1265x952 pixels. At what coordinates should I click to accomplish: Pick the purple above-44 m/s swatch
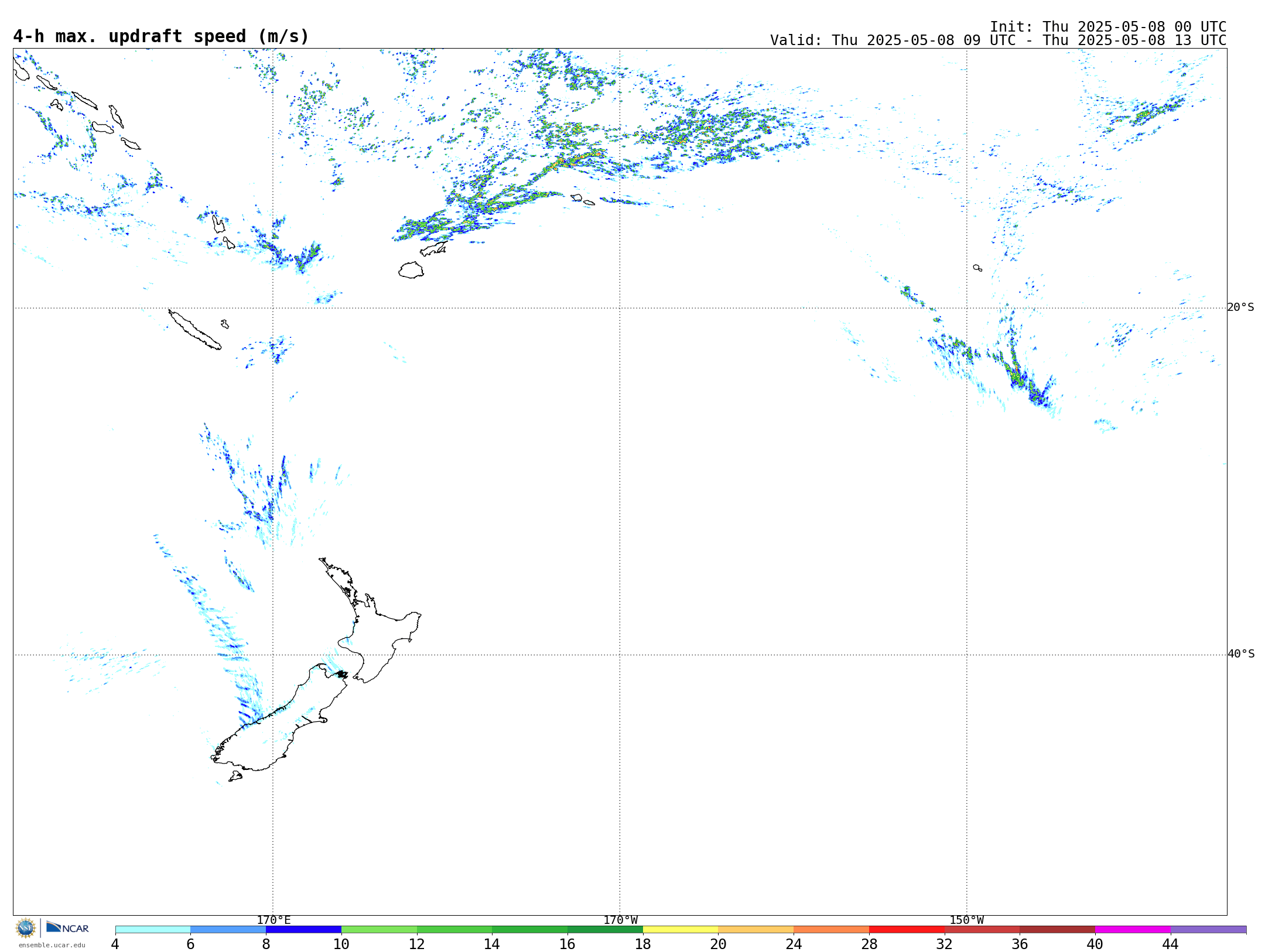click(x=1208, y=930)
